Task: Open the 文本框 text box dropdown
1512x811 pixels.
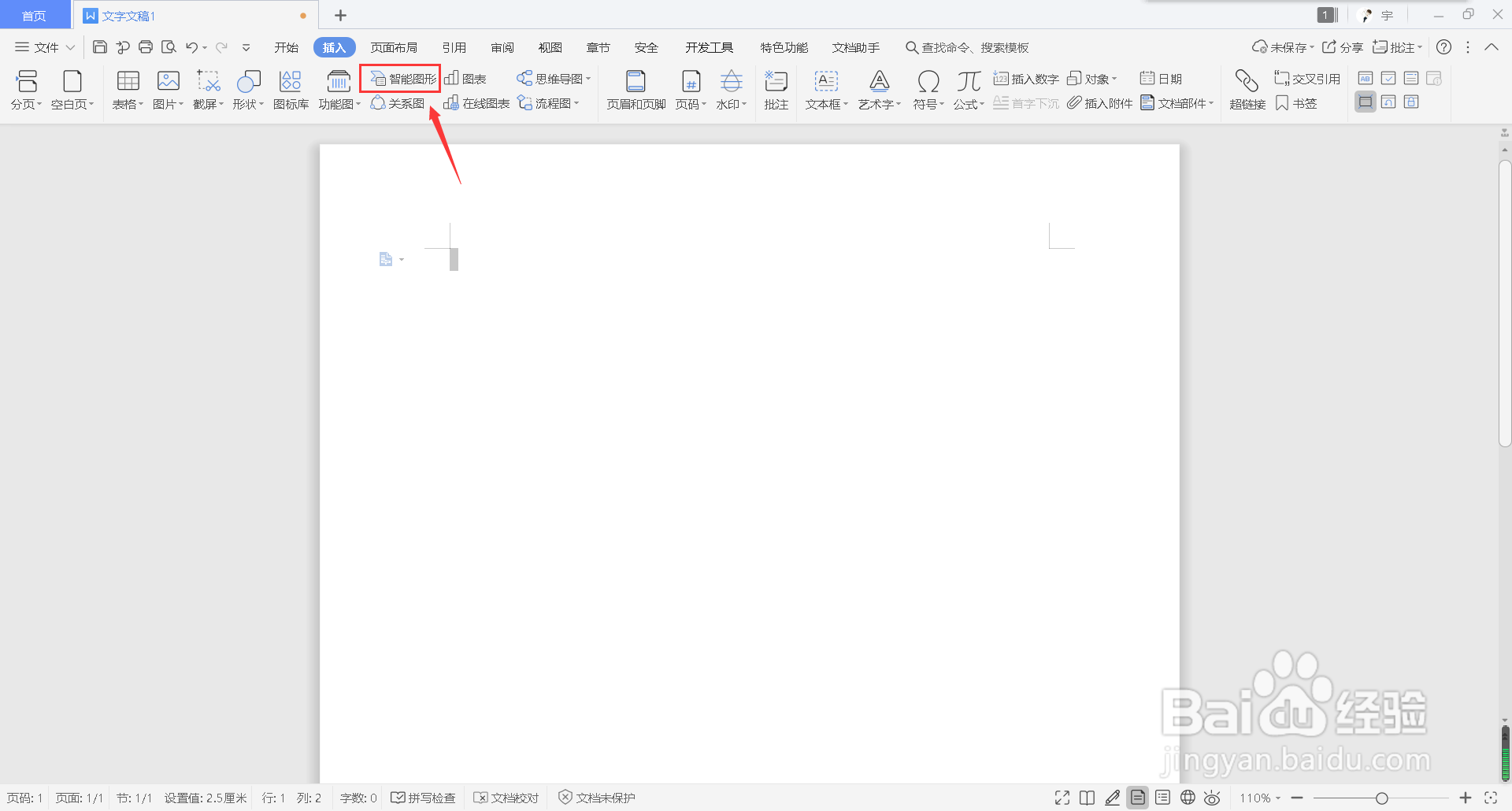Action: [826, 90]
